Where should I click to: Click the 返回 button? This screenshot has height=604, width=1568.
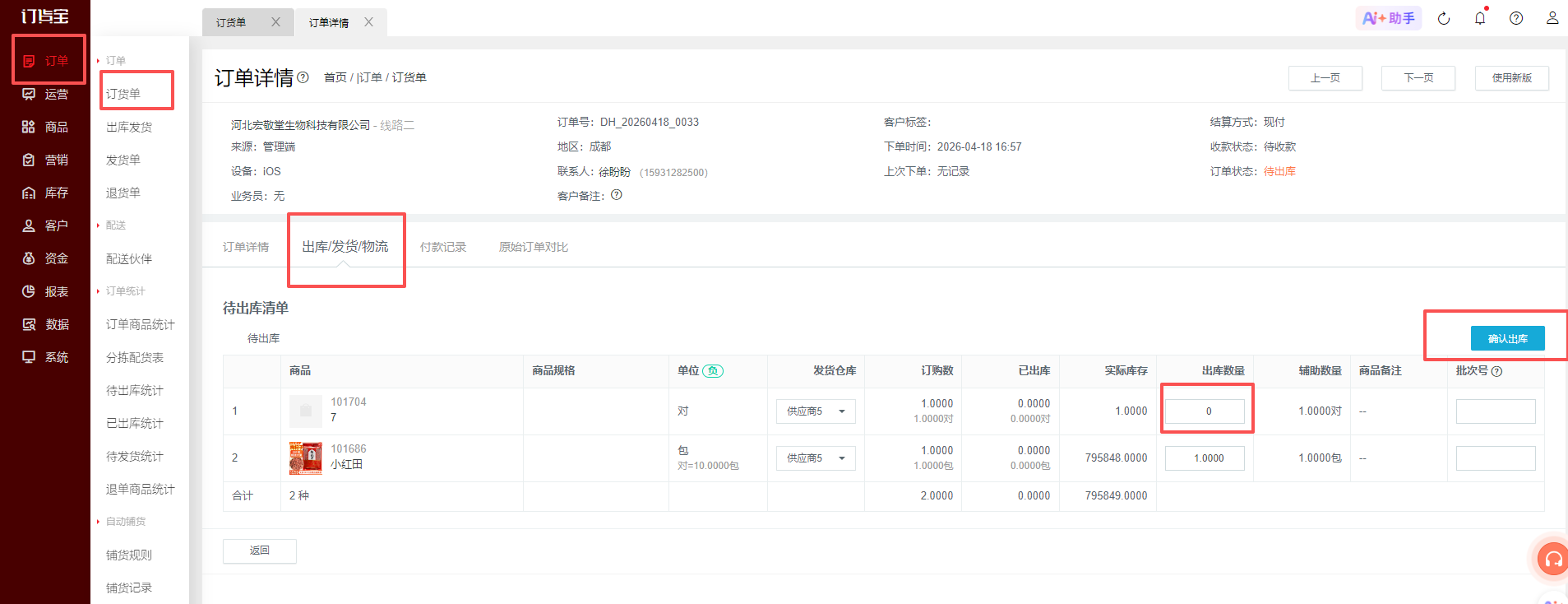tap(260, 551)
